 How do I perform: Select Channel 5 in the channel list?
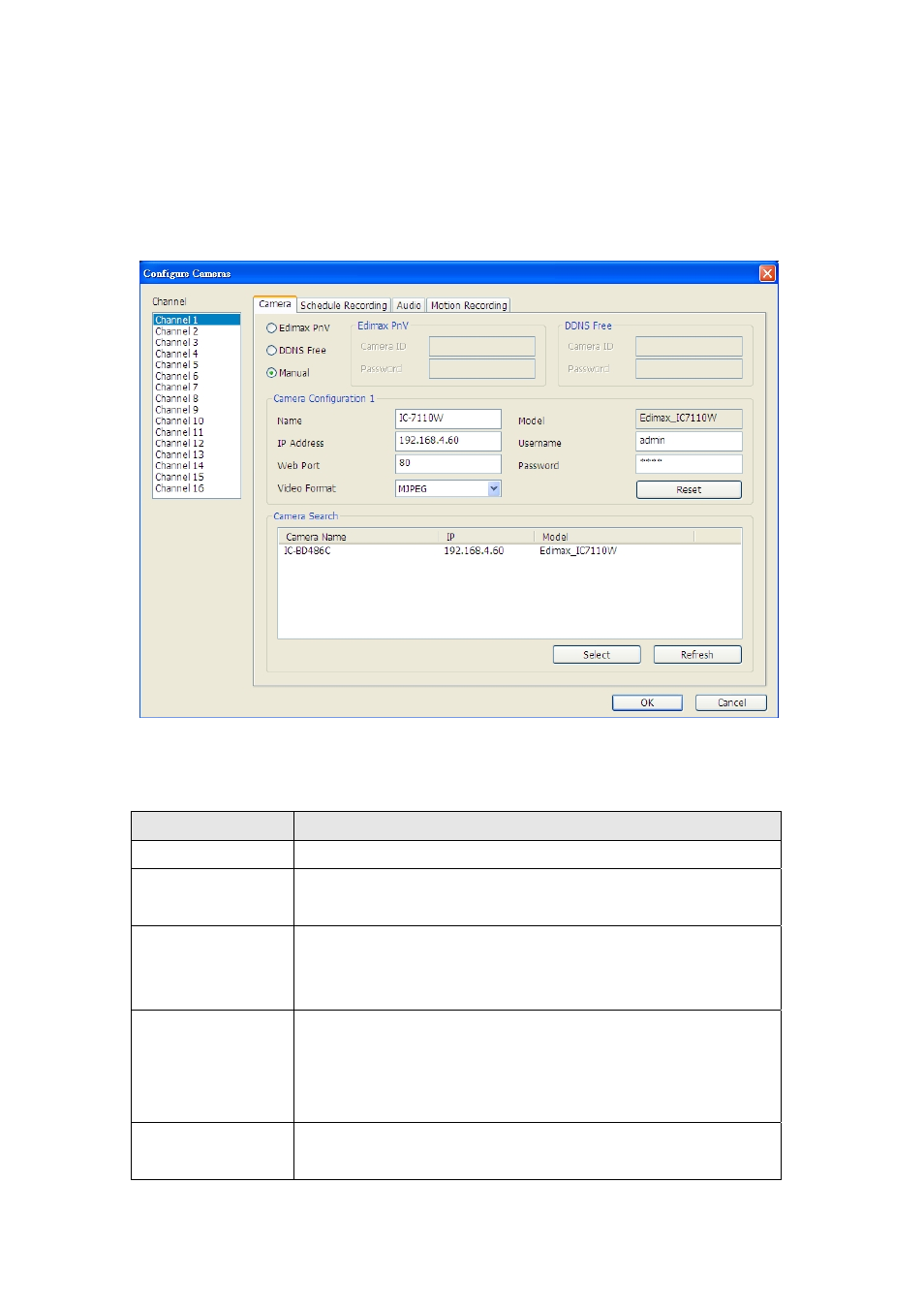point(197,365)
